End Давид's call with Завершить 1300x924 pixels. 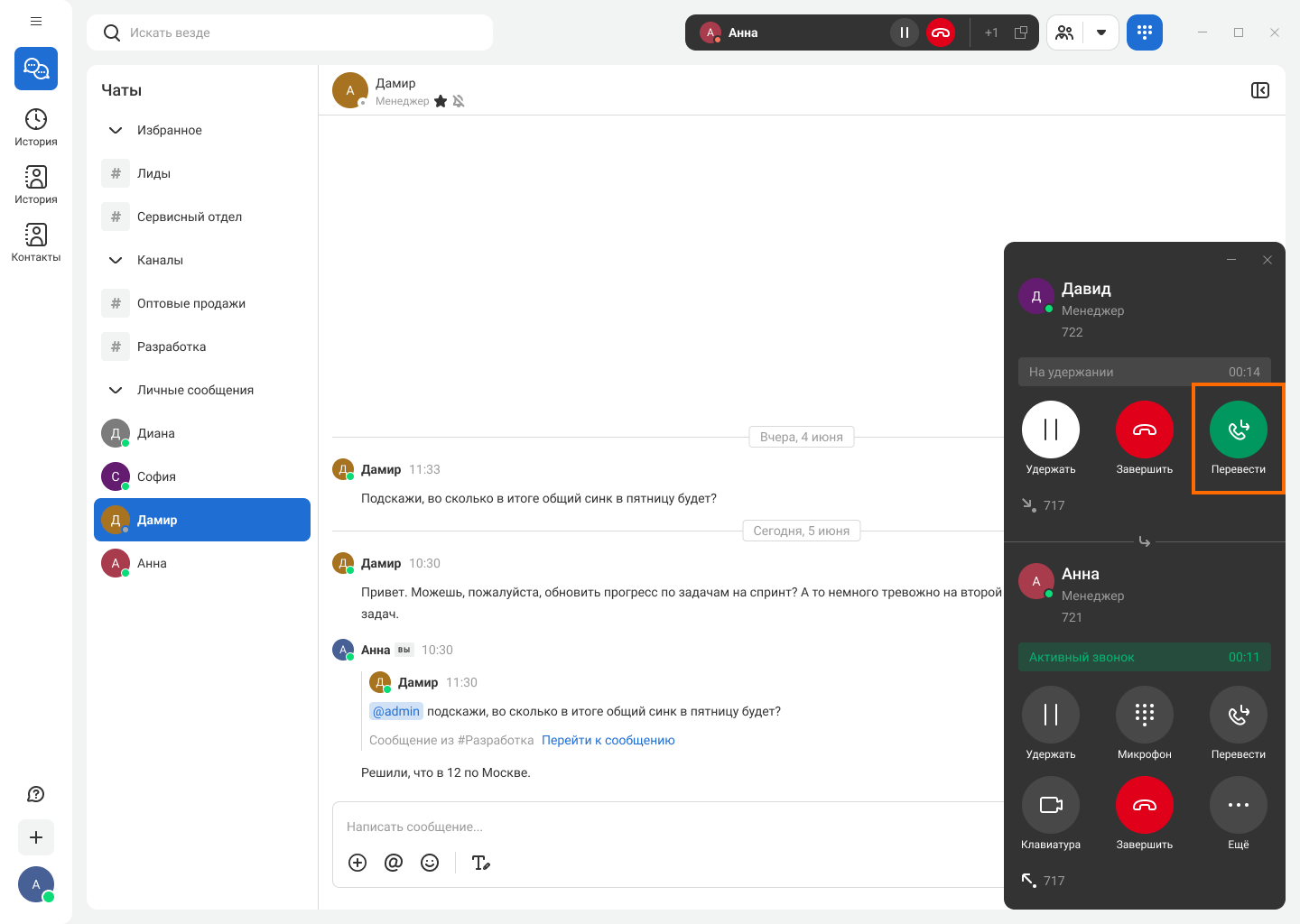tap(1144, 430)
